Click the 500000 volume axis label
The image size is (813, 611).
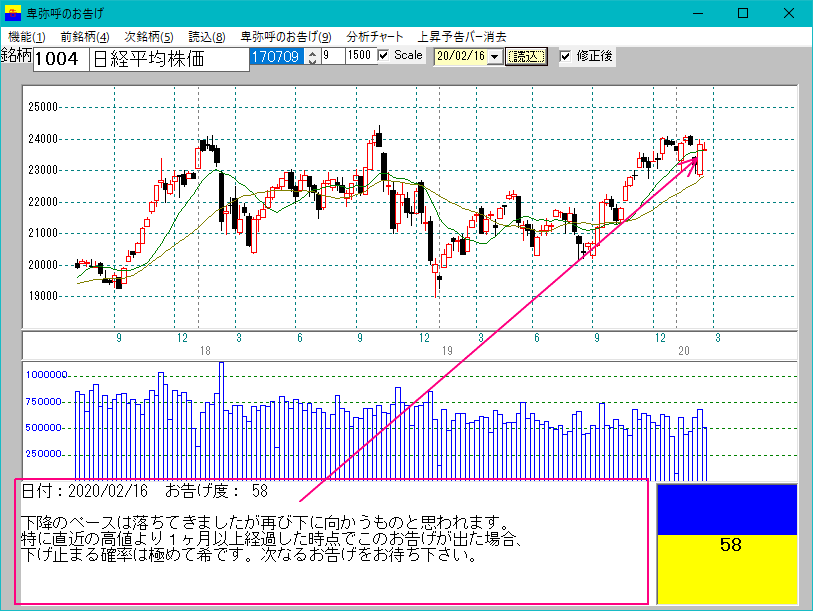[44, 428]
